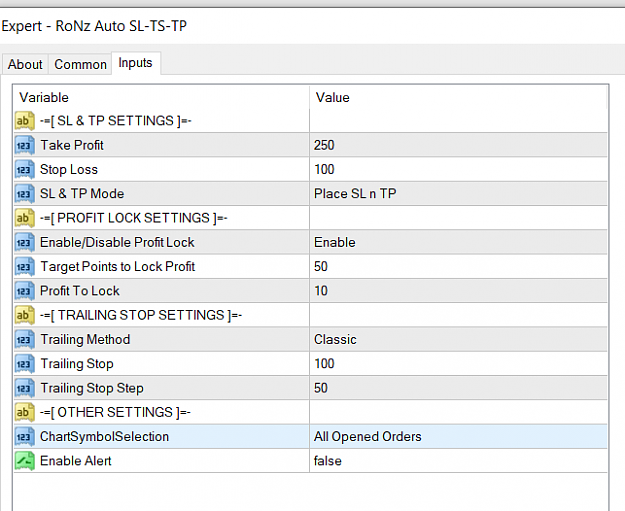
Task: Click the icon beside ChartSymbolSelection
Action: tap(24, 436)
